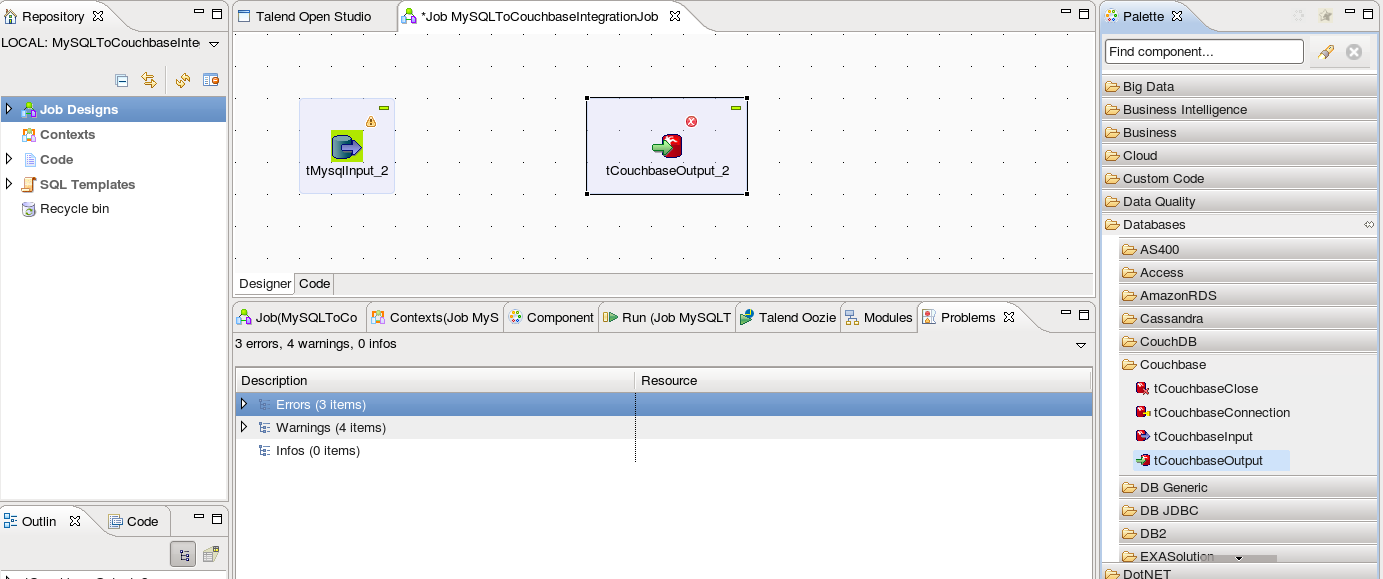Expand the SQL Templates tree node

click(x=9, y=184)
